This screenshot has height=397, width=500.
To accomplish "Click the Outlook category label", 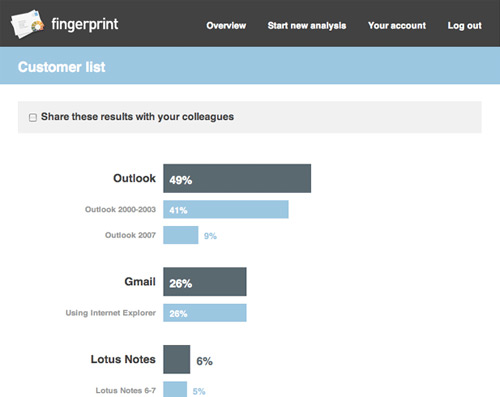I will coord(134,178).
